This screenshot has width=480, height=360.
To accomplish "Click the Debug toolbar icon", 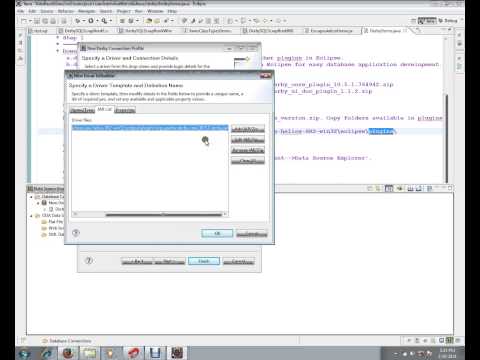I will (x=78, y=21).
